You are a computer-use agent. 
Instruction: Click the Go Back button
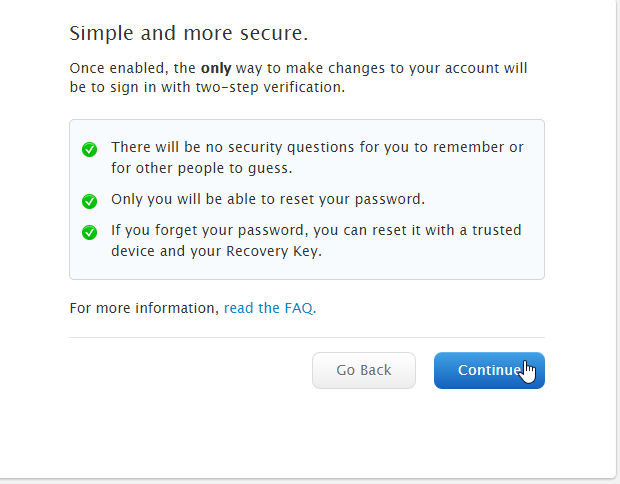[x=364, y=371]
